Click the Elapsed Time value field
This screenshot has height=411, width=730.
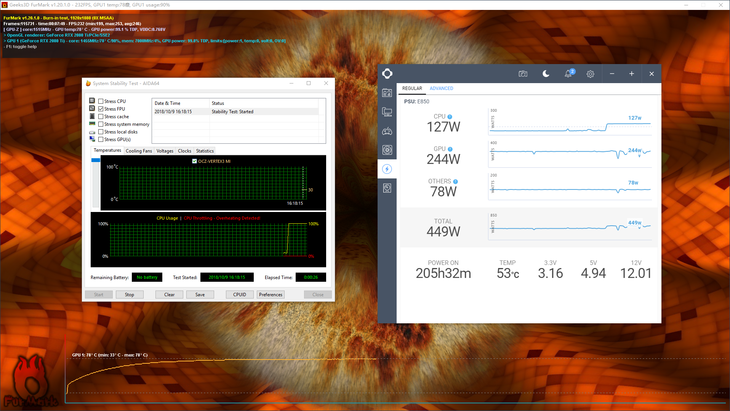click(x=311, y=277)
